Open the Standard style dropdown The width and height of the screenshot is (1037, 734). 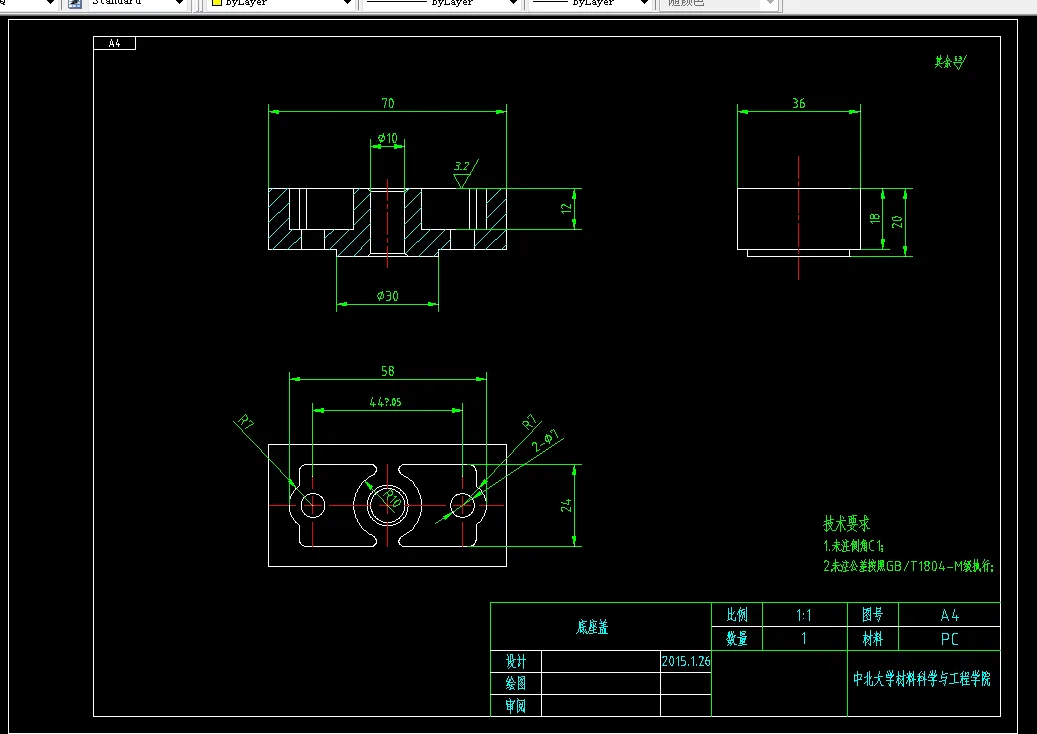pos(136,5)
